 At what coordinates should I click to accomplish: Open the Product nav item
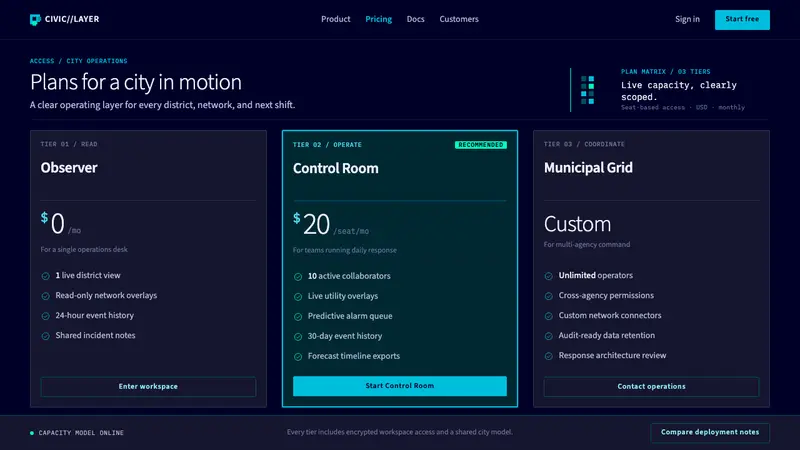pyautogui.click(x=335, y=19)
